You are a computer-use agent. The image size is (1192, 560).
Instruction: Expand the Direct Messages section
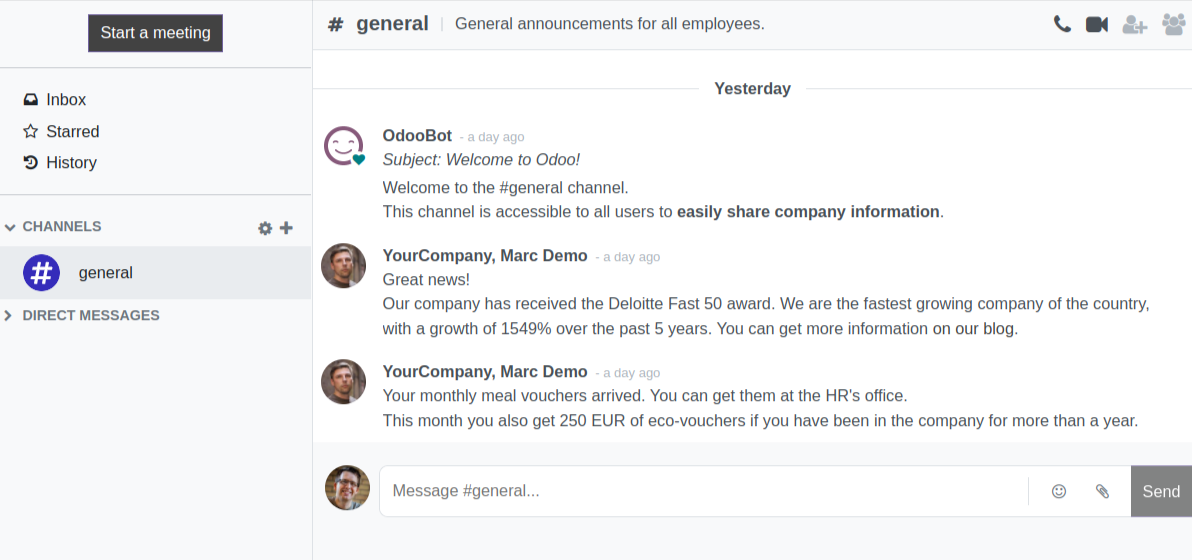point(82,315)
